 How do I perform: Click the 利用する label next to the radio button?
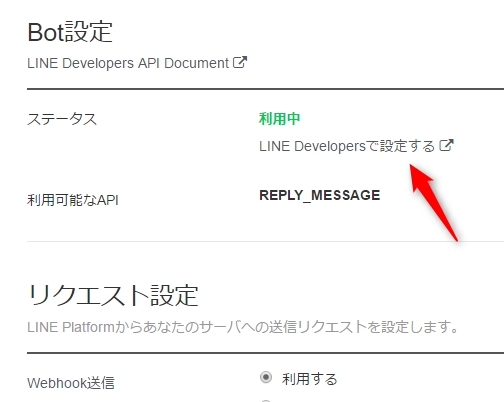pyautogui.click(x=310, y=379)
